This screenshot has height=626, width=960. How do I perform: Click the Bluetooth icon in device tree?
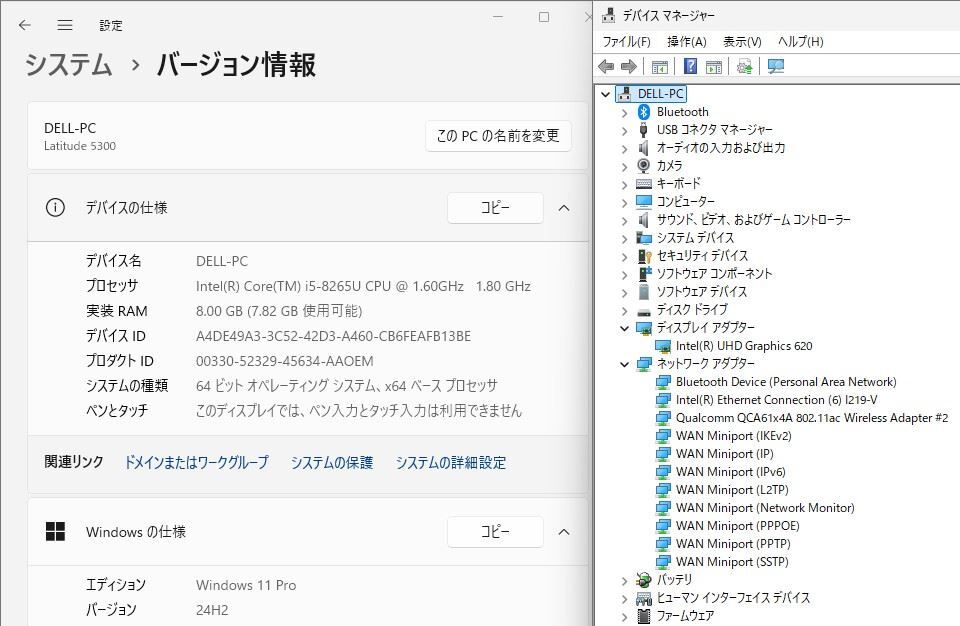pyautogui.click(x=643, y=111)
